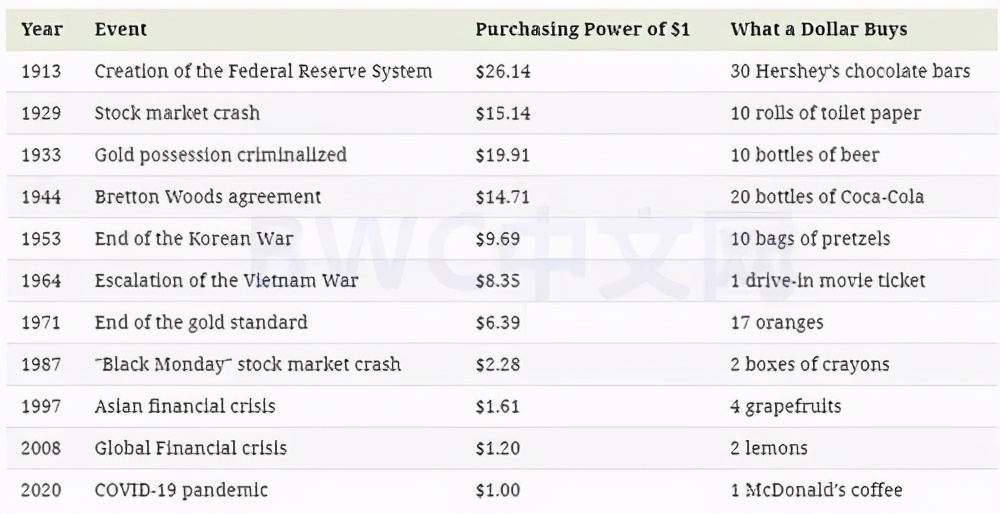The image size is (1000, 514).
Task: Select Black Monday stock market crash event
Action: pos(247,365)
